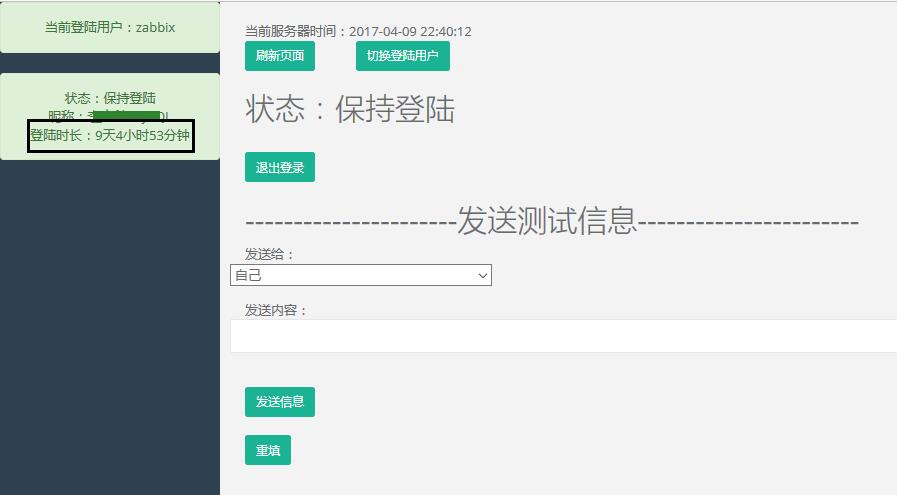Viewport: 897px width, 495px height.
Task: Click the 发送内容： label
Action: pos(276,310)
